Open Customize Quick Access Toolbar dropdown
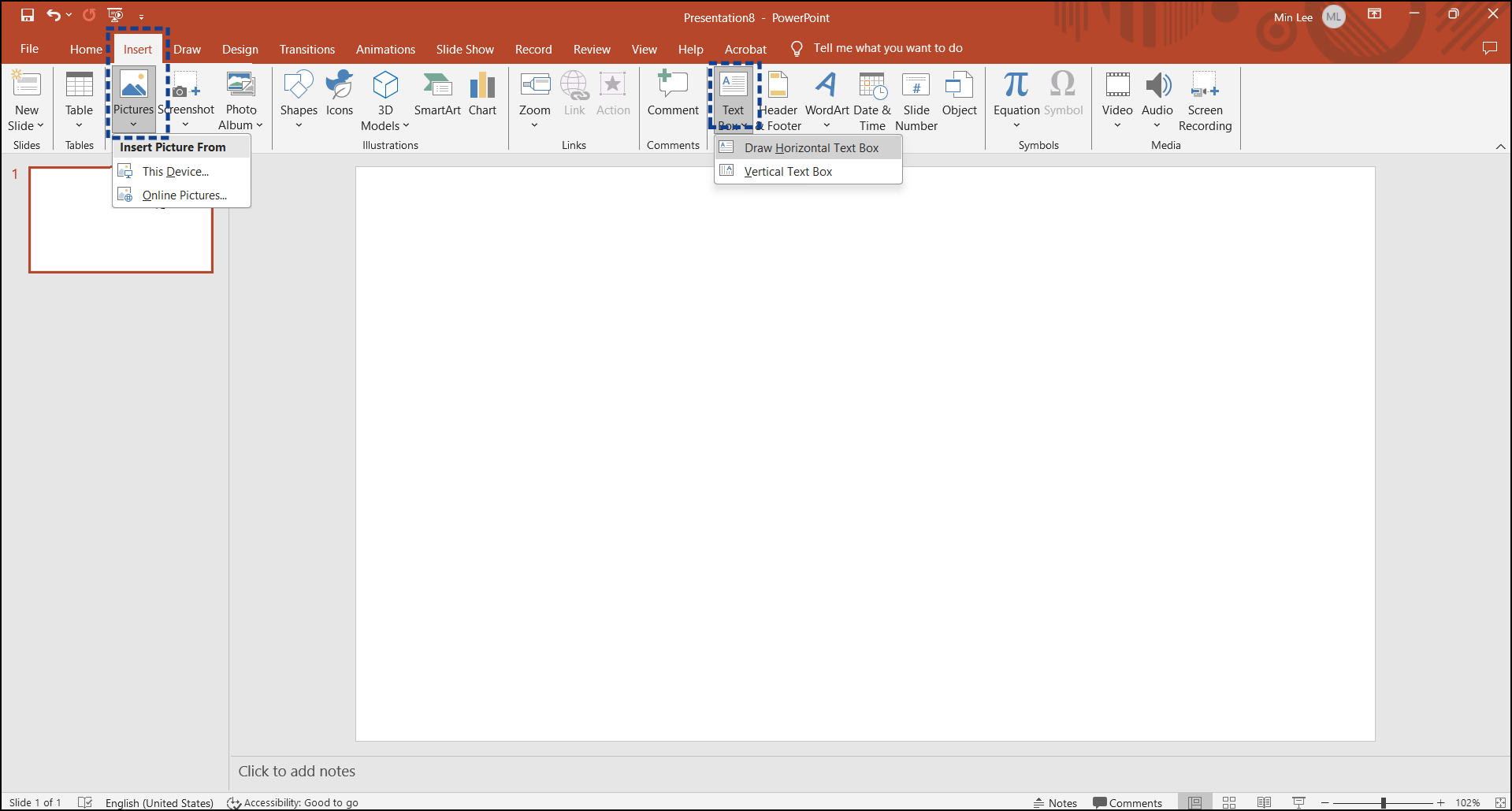This screenshot has width=1512, height=811. pyautogui.click(x=141, y=17)
